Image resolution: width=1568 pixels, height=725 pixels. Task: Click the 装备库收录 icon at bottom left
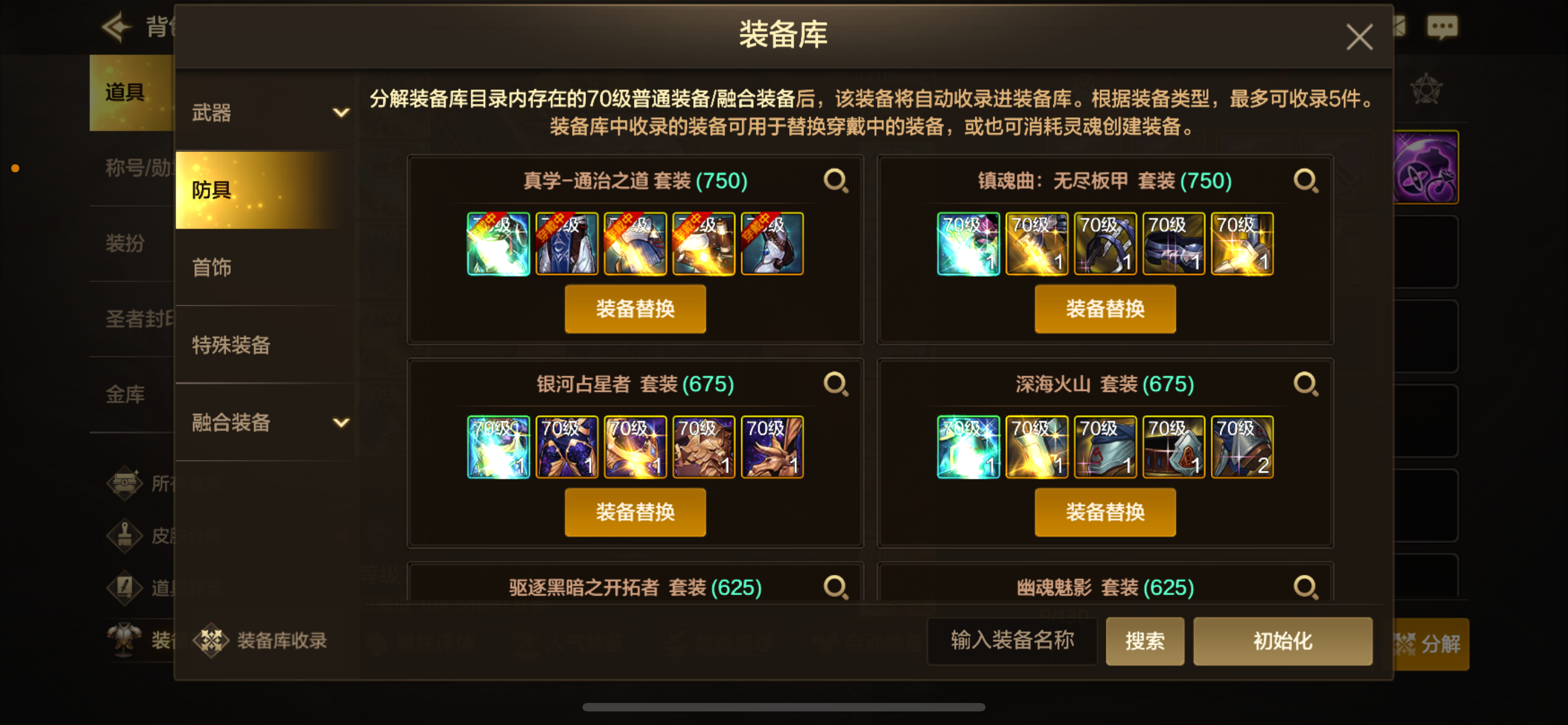[x=211, y=640]
